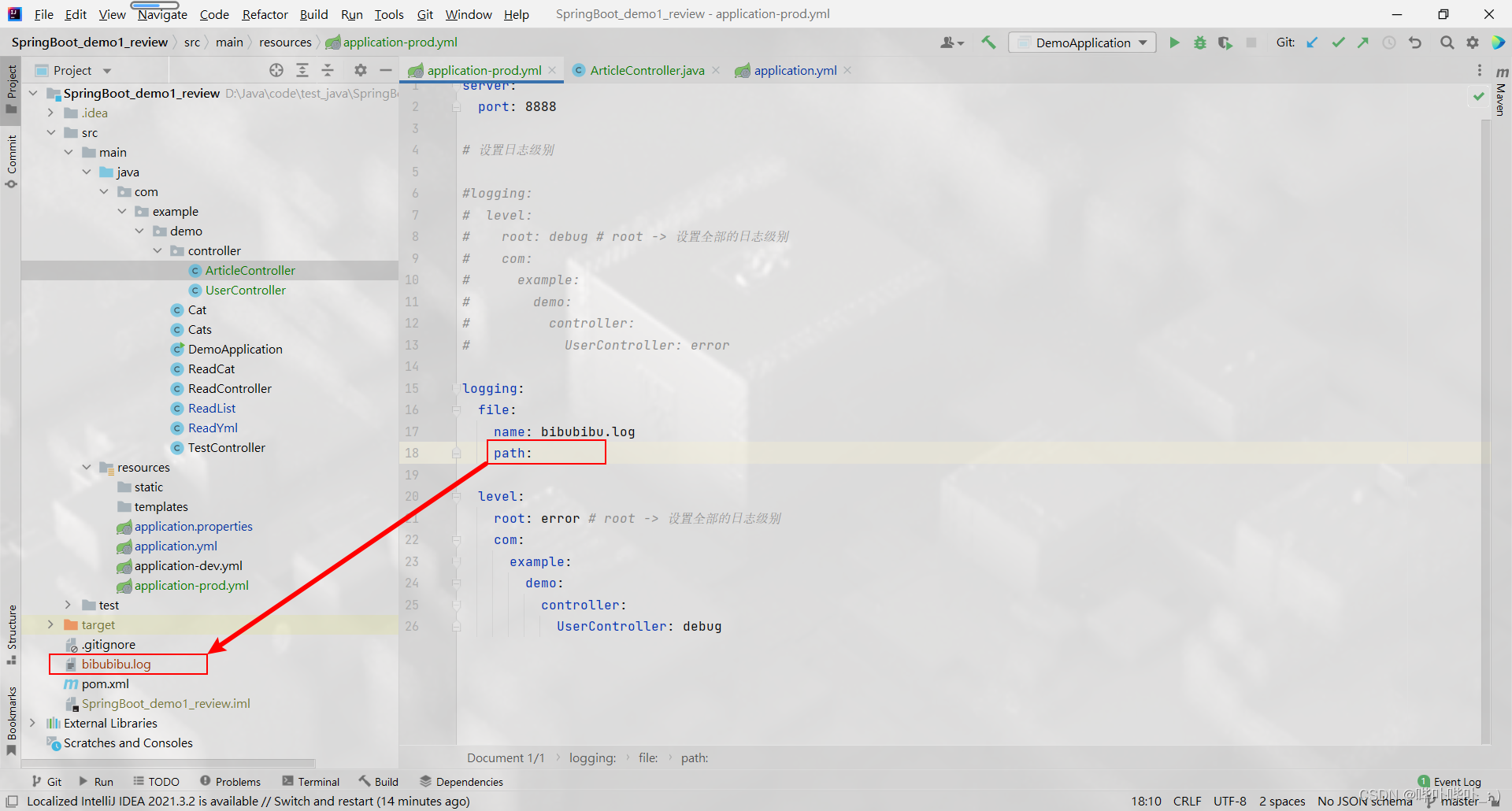This screenshot has width=1512, height=811.
Task: Fold the logging block at line 15
Action: click(x=456, y=388)
